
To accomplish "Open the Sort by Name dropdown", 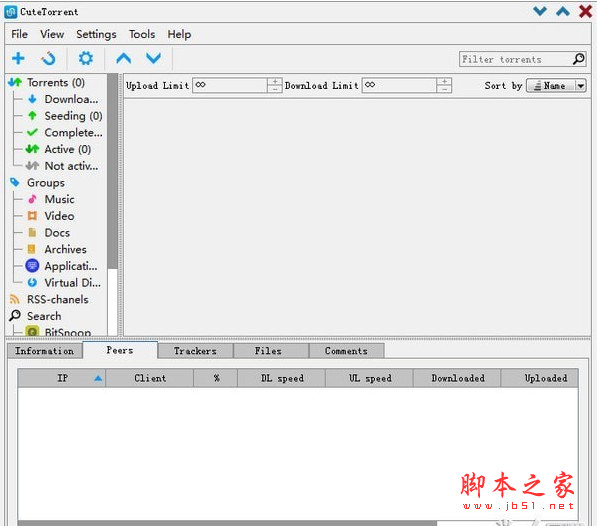I will coord(556,86).
